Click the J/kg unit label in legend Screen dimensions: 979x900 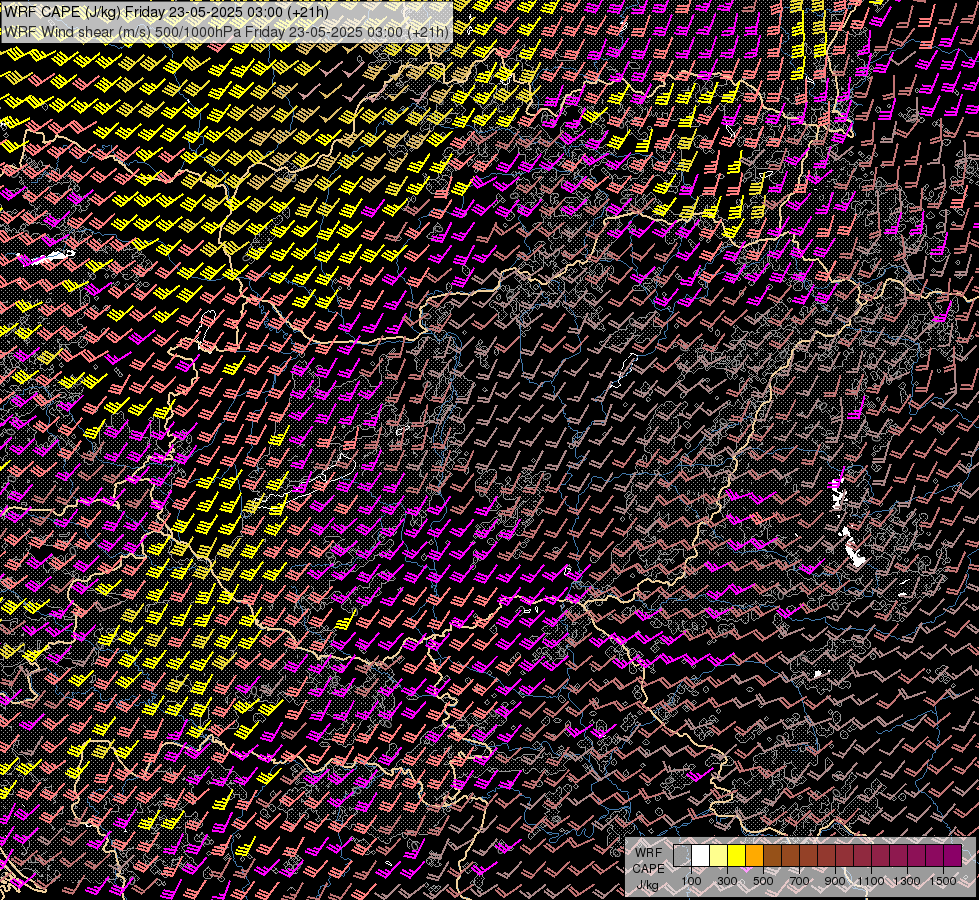[647, 885]
